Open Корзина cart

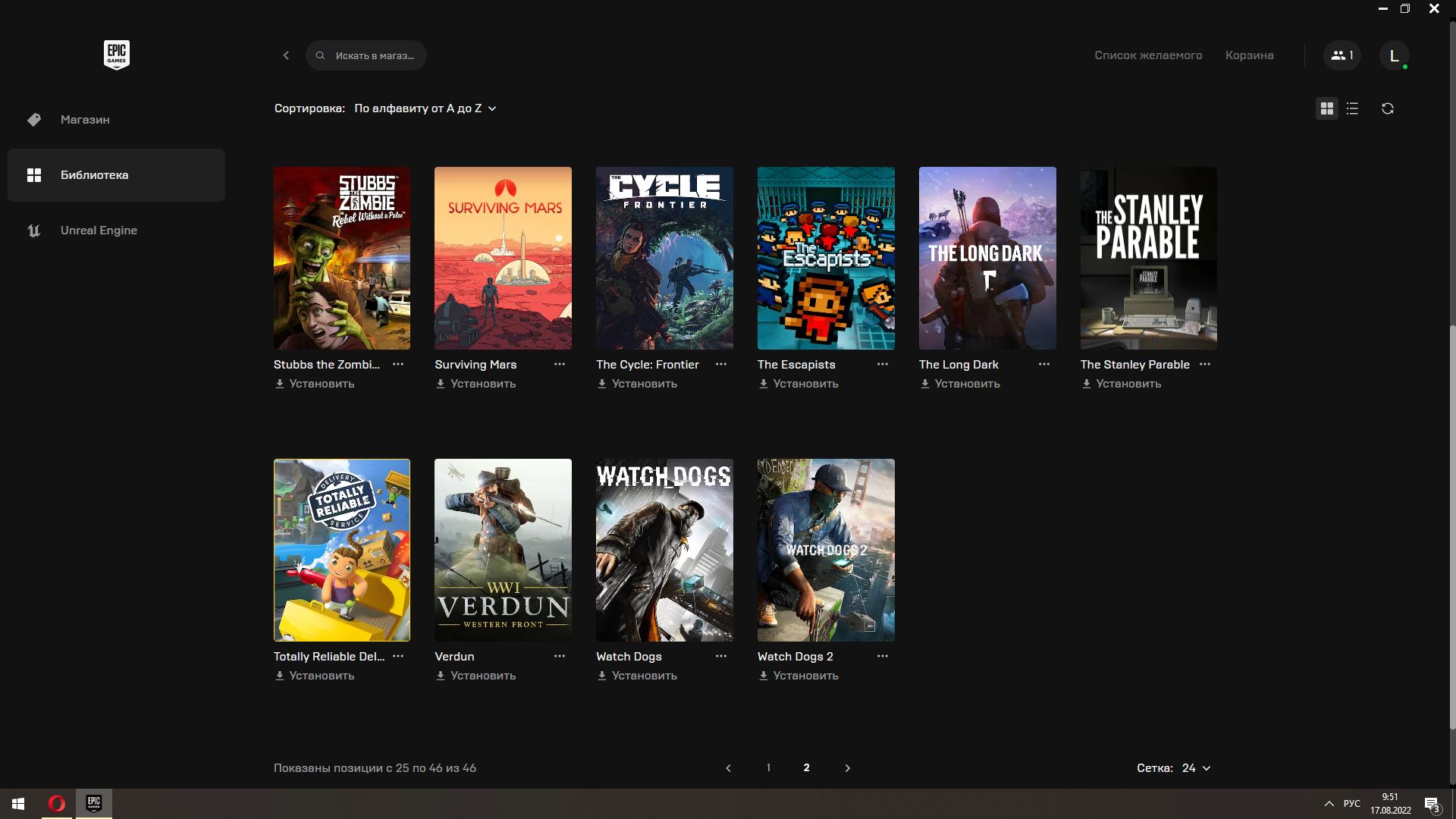pos(1249,55)
